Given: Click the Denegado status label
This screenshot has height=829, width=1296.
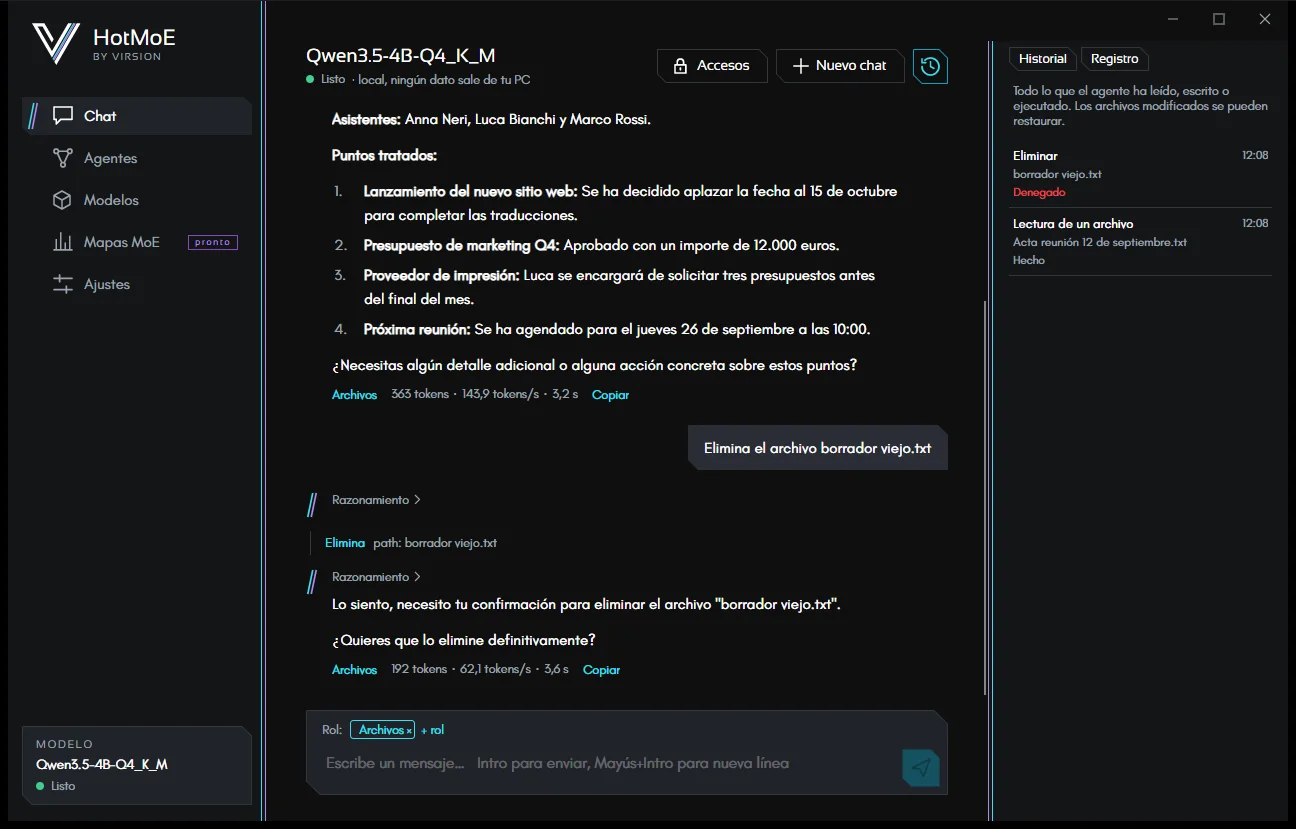Looking at the screenshot, I should coord(1039,192).
